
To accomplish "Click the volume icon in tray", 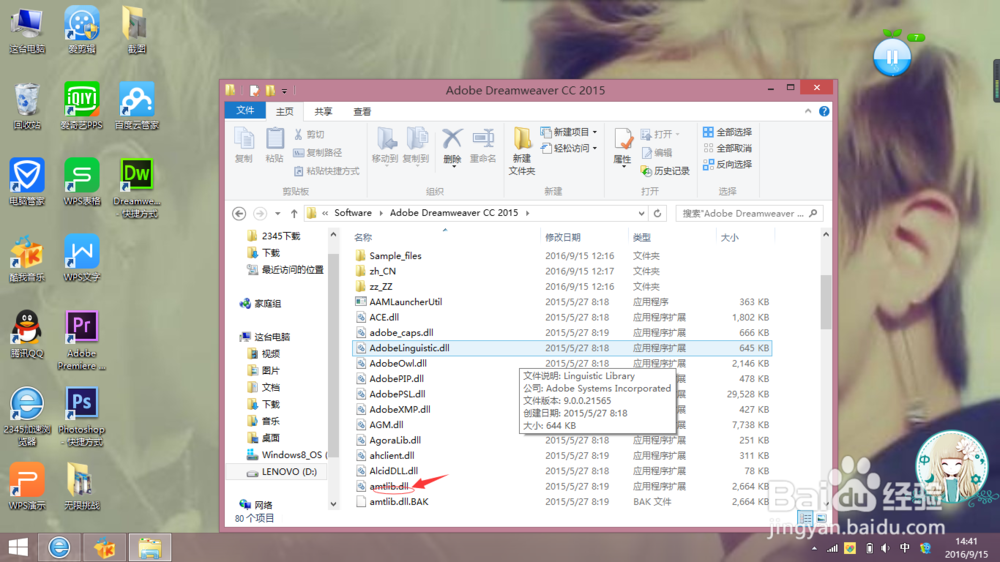I will [x=885, y=548].
